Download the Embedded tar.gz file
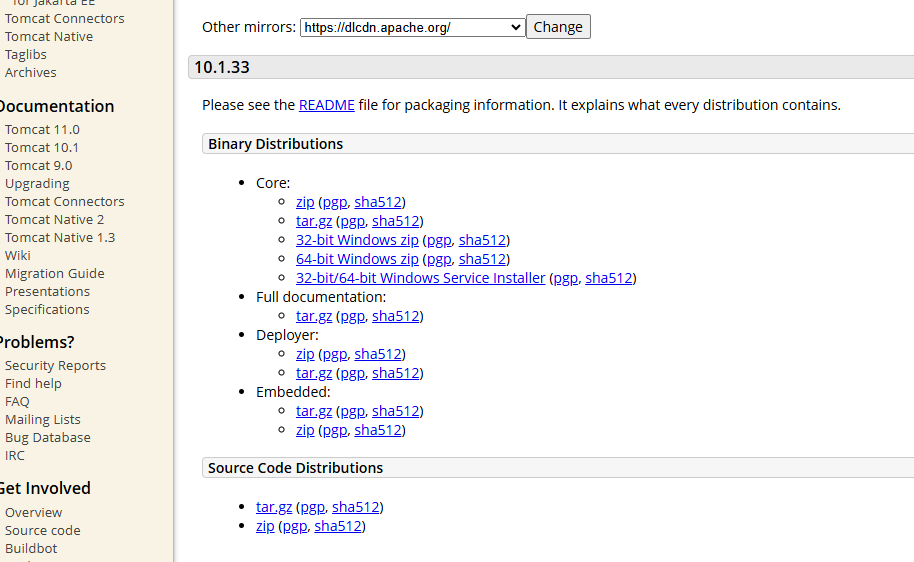Viewport: 914px width, 562px height. [314, 411]
